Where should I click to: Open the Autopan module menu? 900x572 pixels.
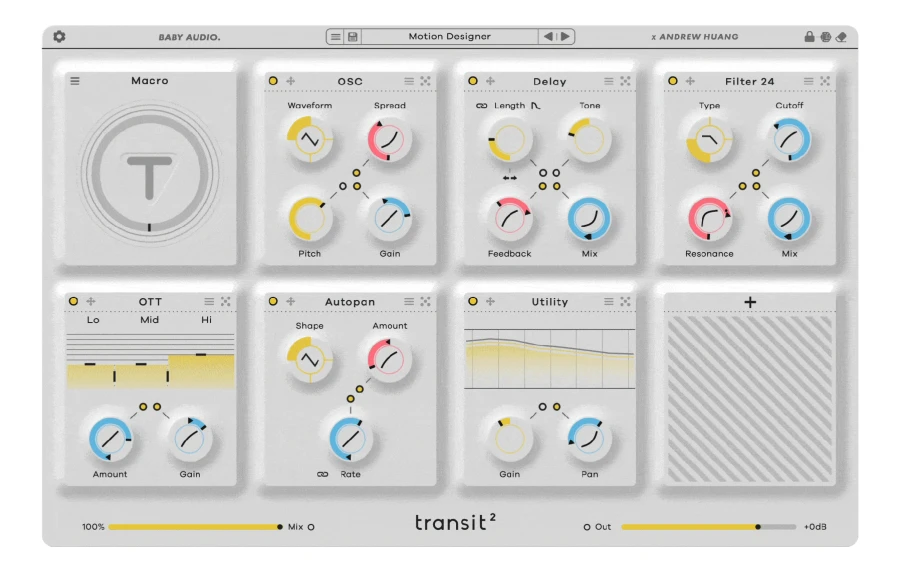coord(409,301)
